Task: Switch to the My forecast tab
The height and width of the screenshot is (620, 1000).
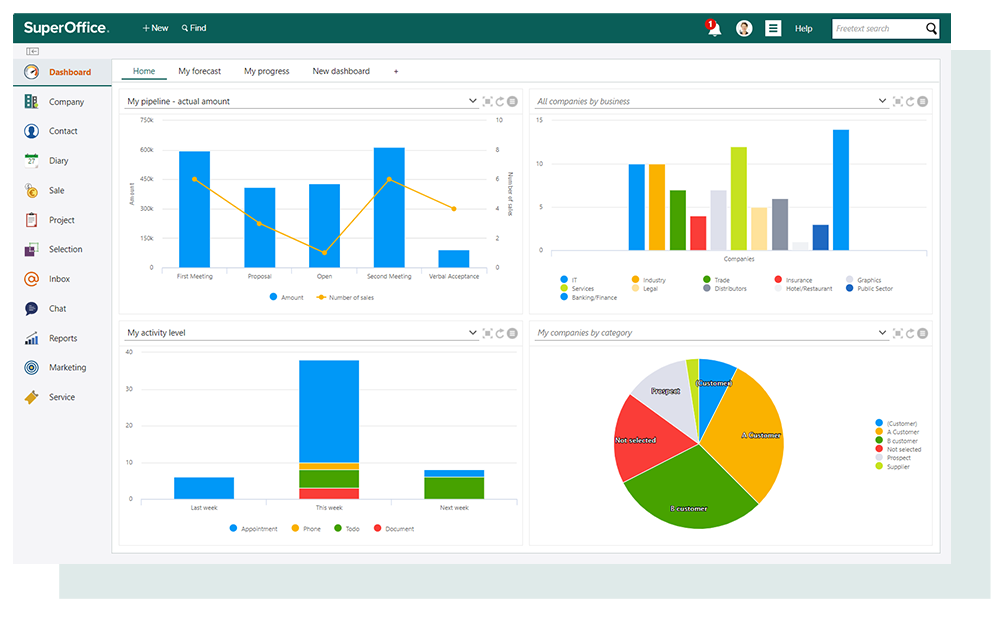Action: [x=199, y=71]
